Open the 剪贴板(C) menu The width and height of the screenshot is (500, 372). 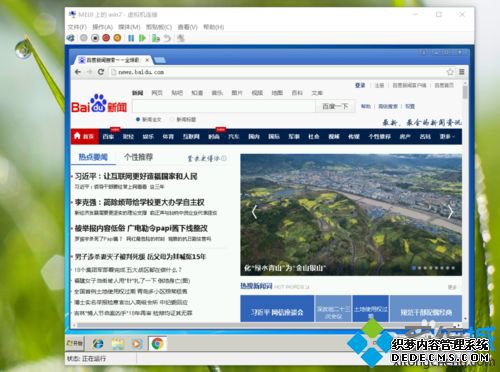(159, 27)
